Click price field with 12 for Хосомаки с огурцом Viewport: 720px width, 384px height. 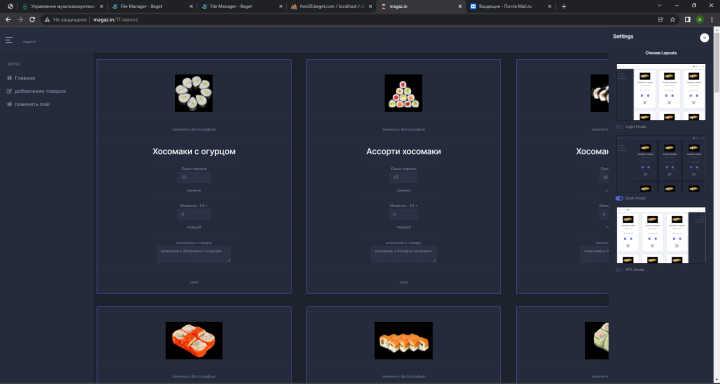click(x=194, y=177)
